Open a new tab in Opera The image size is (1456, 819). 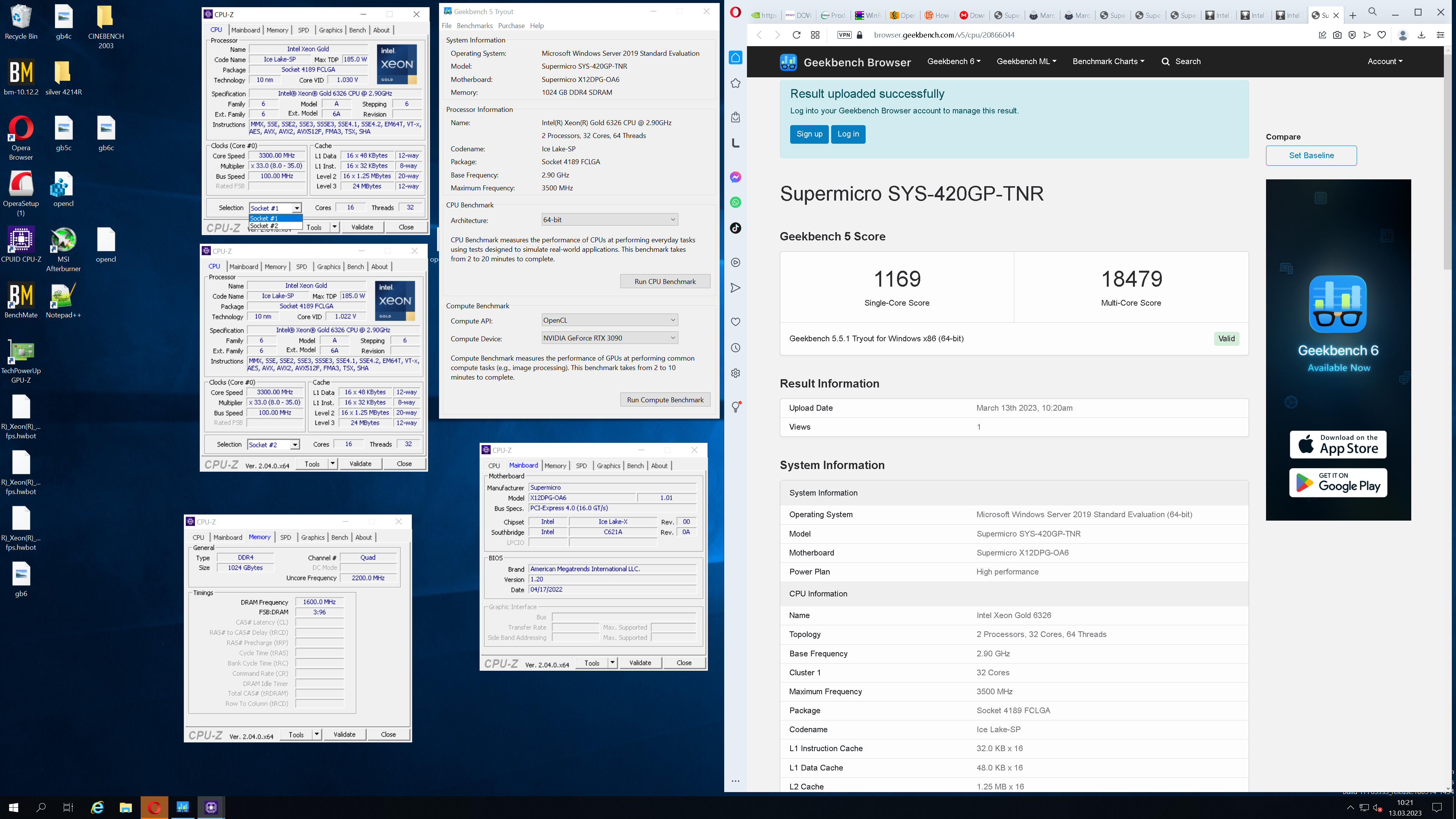click(1352, 15)
